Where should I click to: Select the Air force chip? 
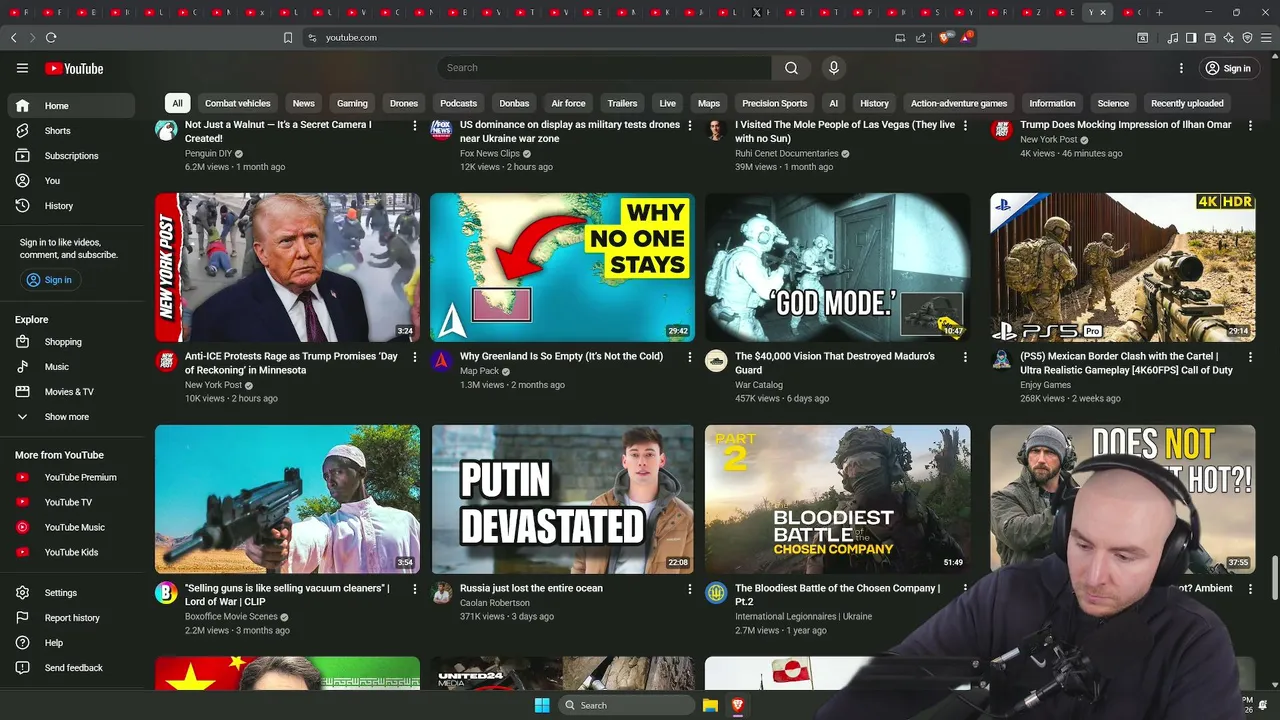568,103
